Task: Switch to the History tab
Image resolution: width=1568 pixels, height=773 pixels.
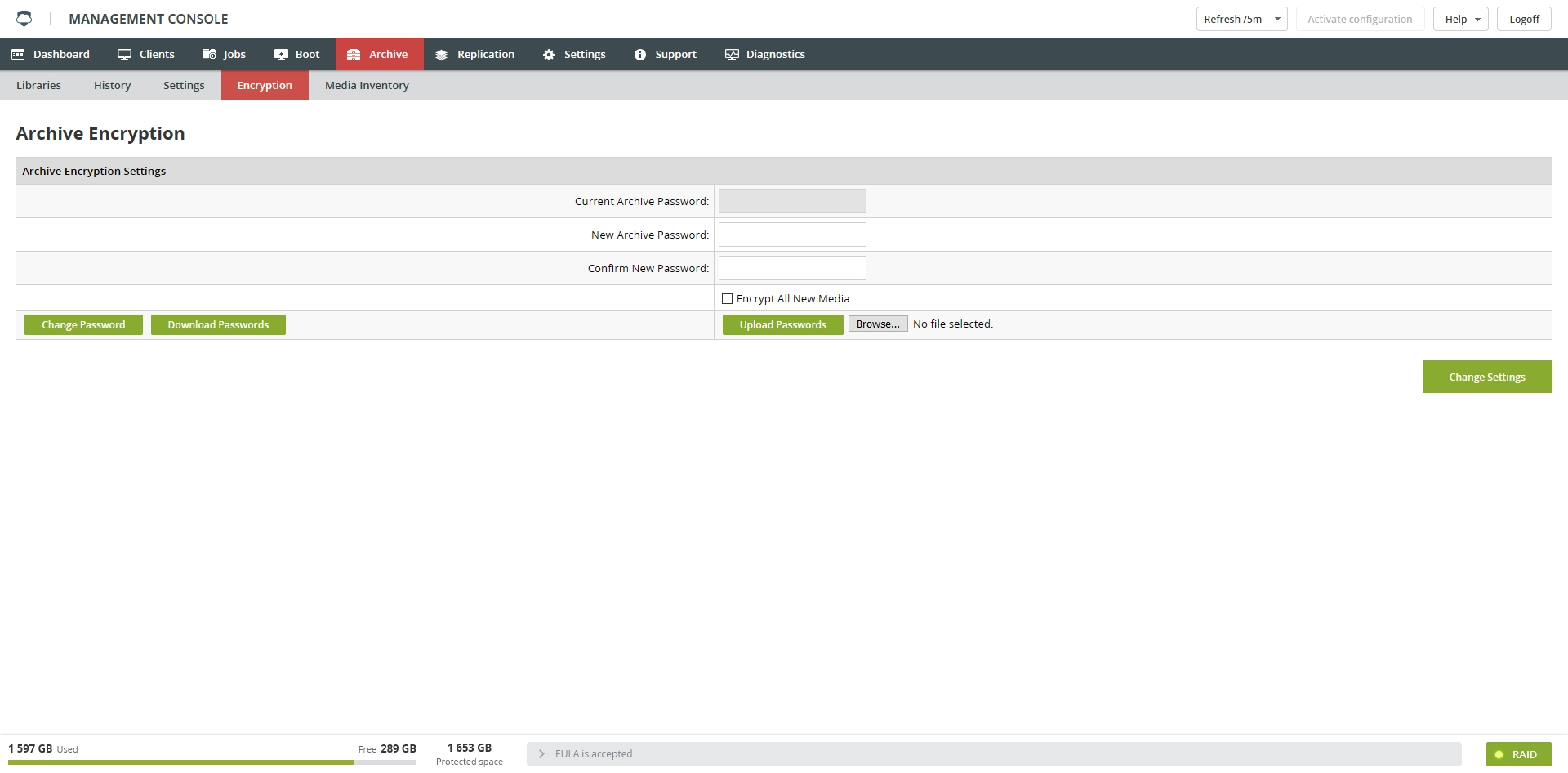Action: pyautogui.click(x=112, y=85)
